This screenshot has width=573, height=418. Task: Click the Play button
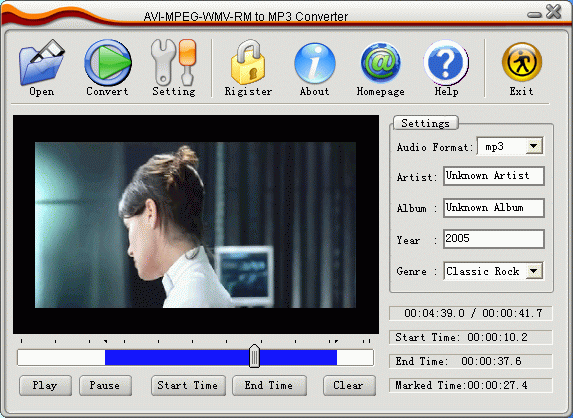coord(45,385)
